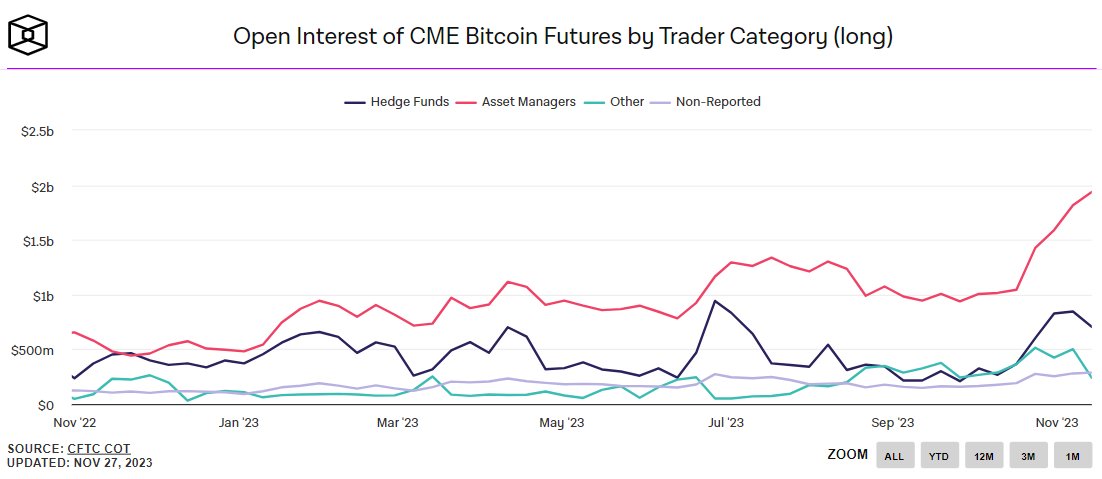Image resolution: width=1102 pixels, height=479 pixels.
Task: Select the 1M zoom button
Action: point(1072,457)
